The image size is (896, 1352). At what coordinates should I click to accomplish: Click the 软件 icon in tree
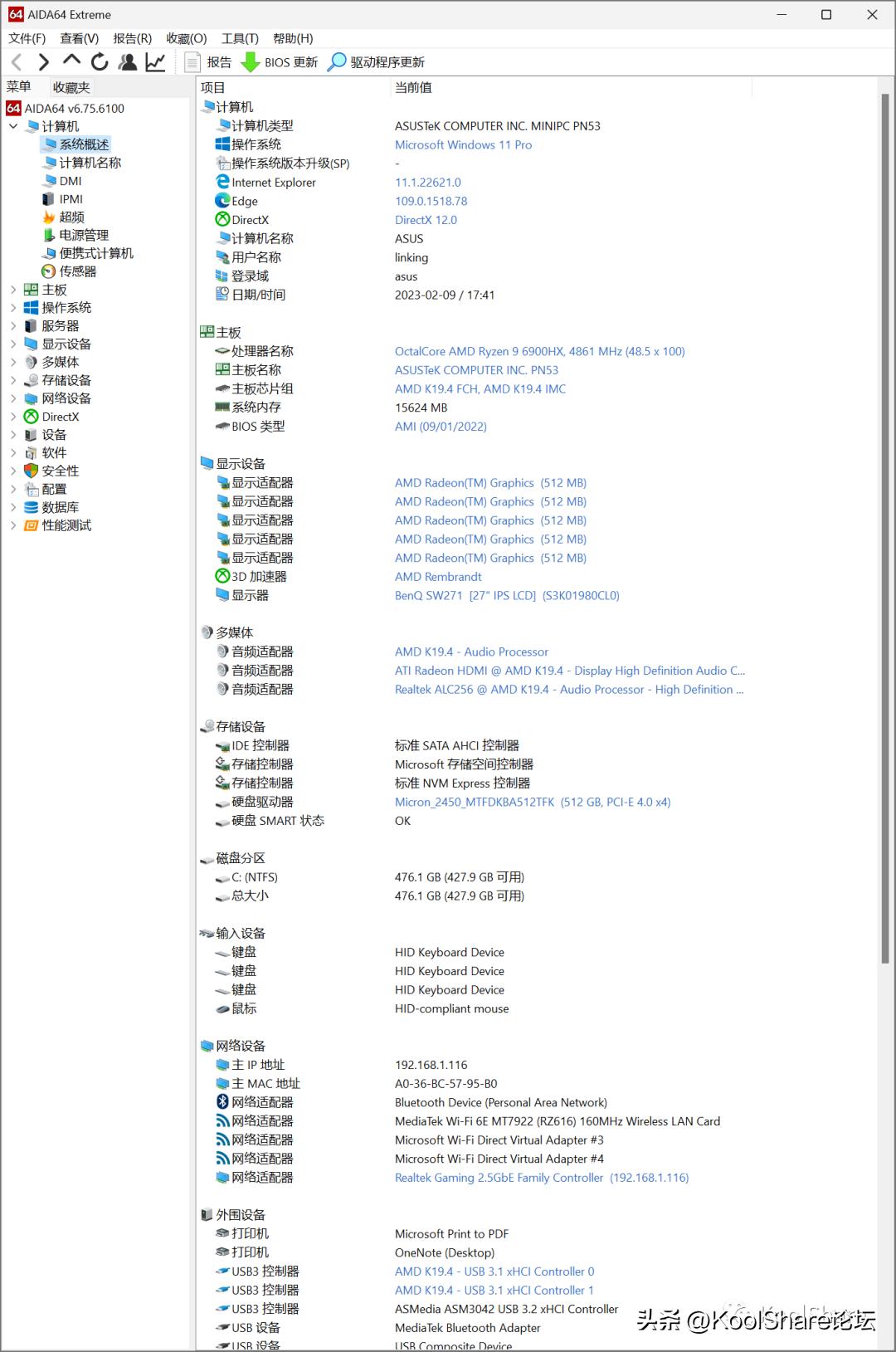pos(32,453)
